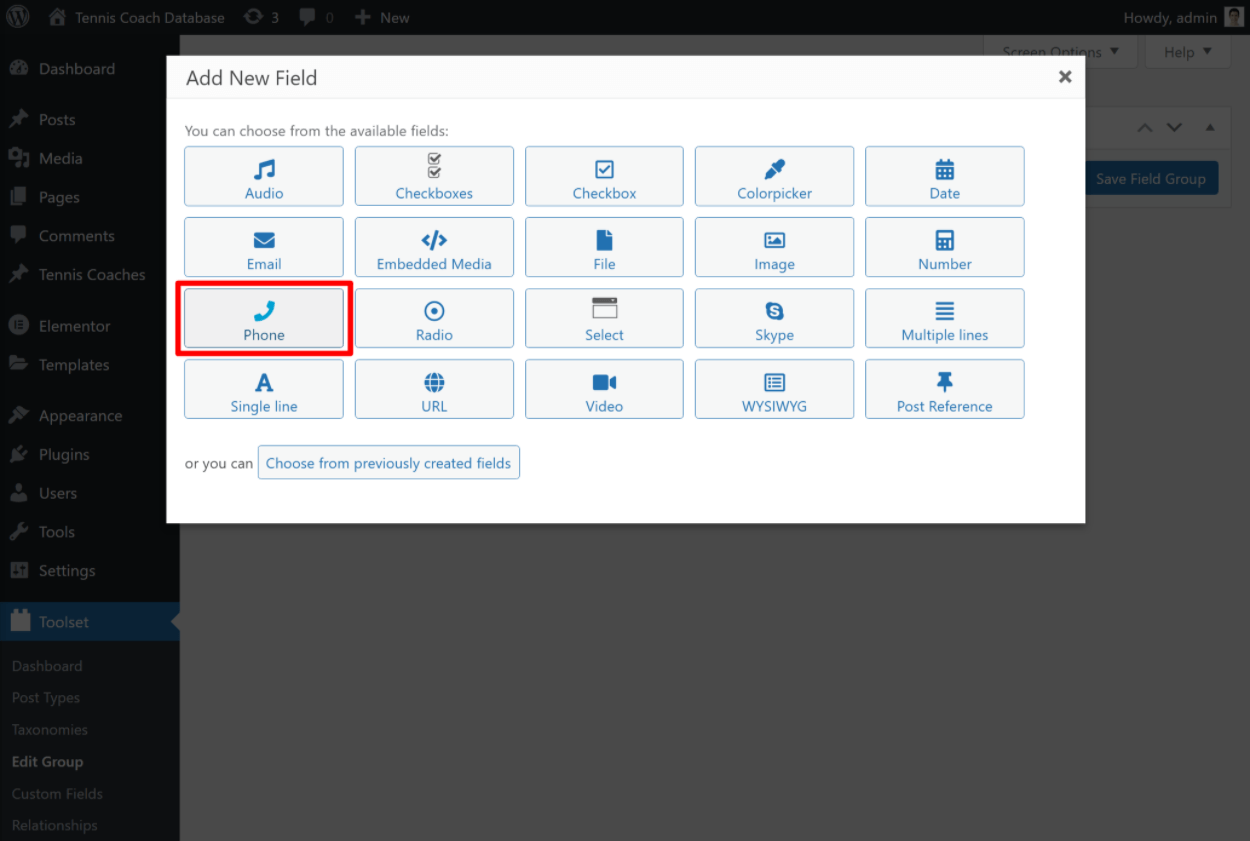This screenshot has height=841, width=1250.
Task: Move the metabox down with arrow
Action: click(1175, 128)
